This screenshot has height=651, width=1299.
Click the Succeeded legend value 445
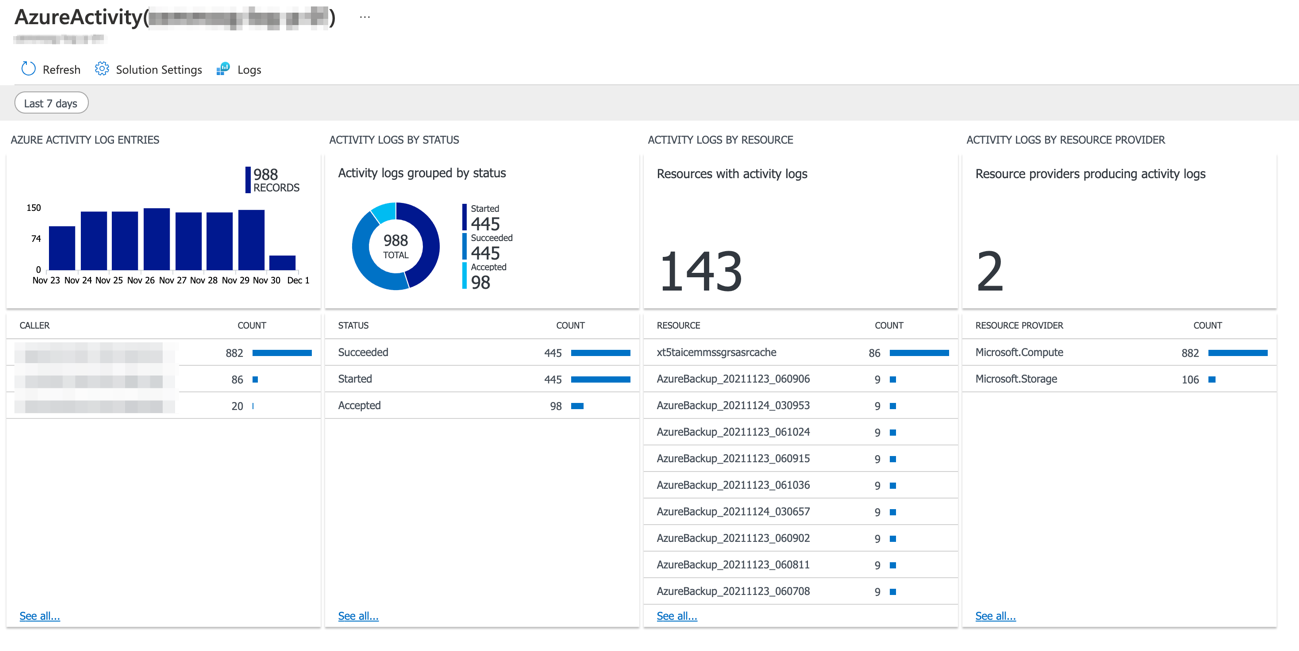485,253
